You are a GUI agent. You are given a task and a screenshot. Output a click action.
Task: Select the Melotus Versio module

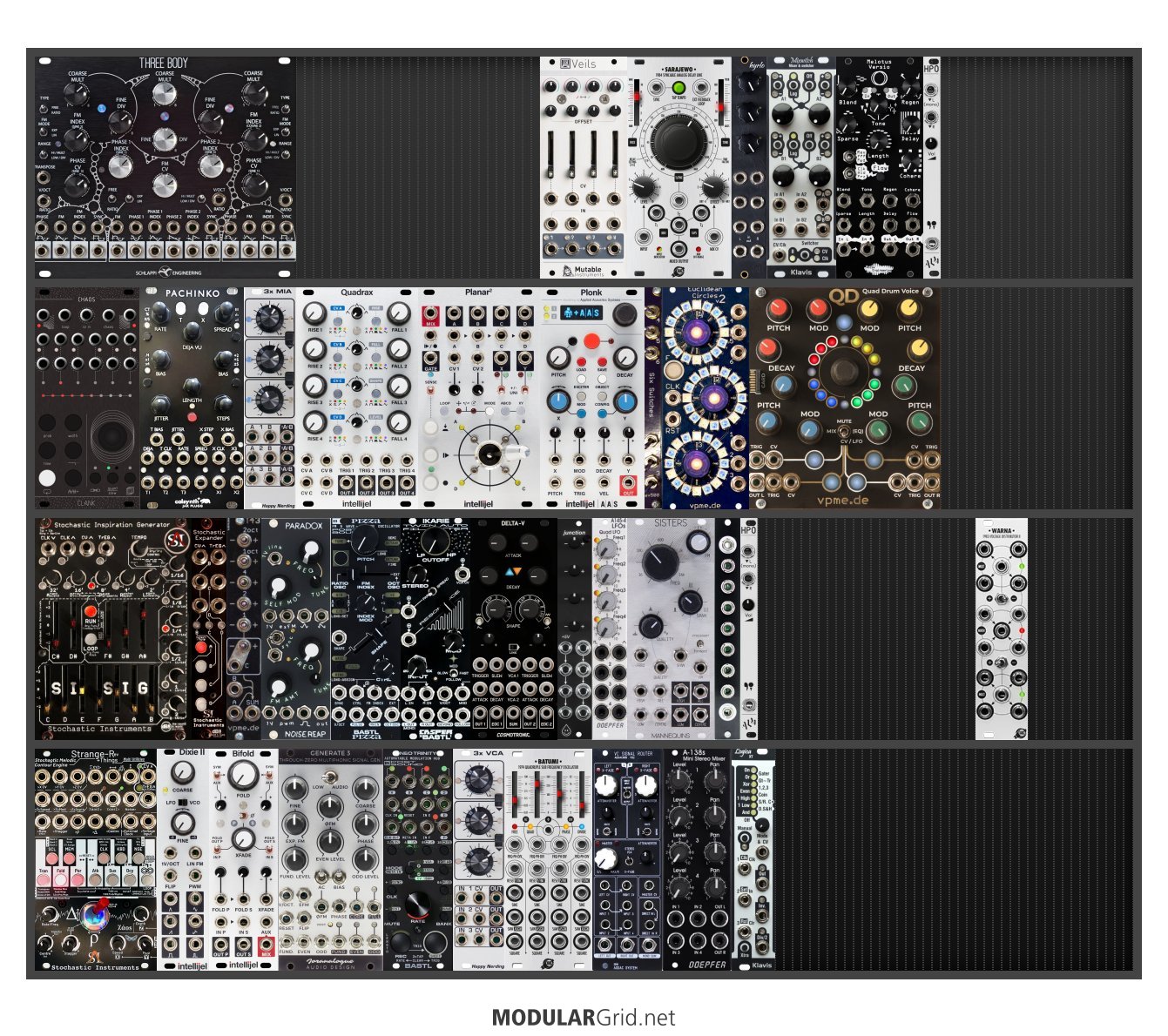coord(880,168)
